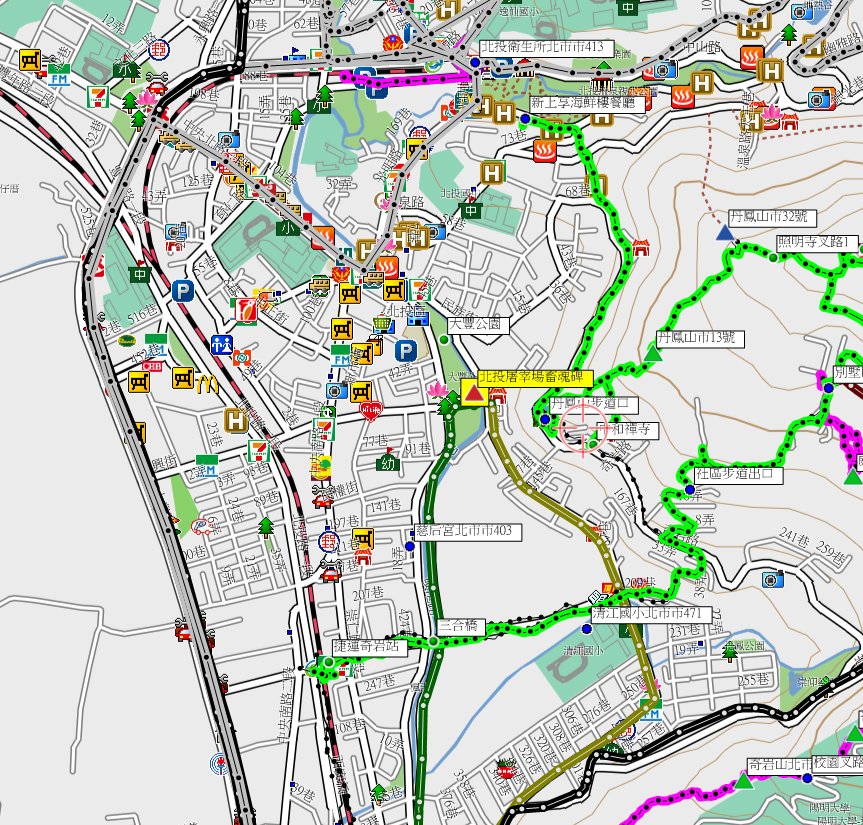The image size is (863, 825).
Task: Click the CHB bank icon
Action: [x=152, y=366]
